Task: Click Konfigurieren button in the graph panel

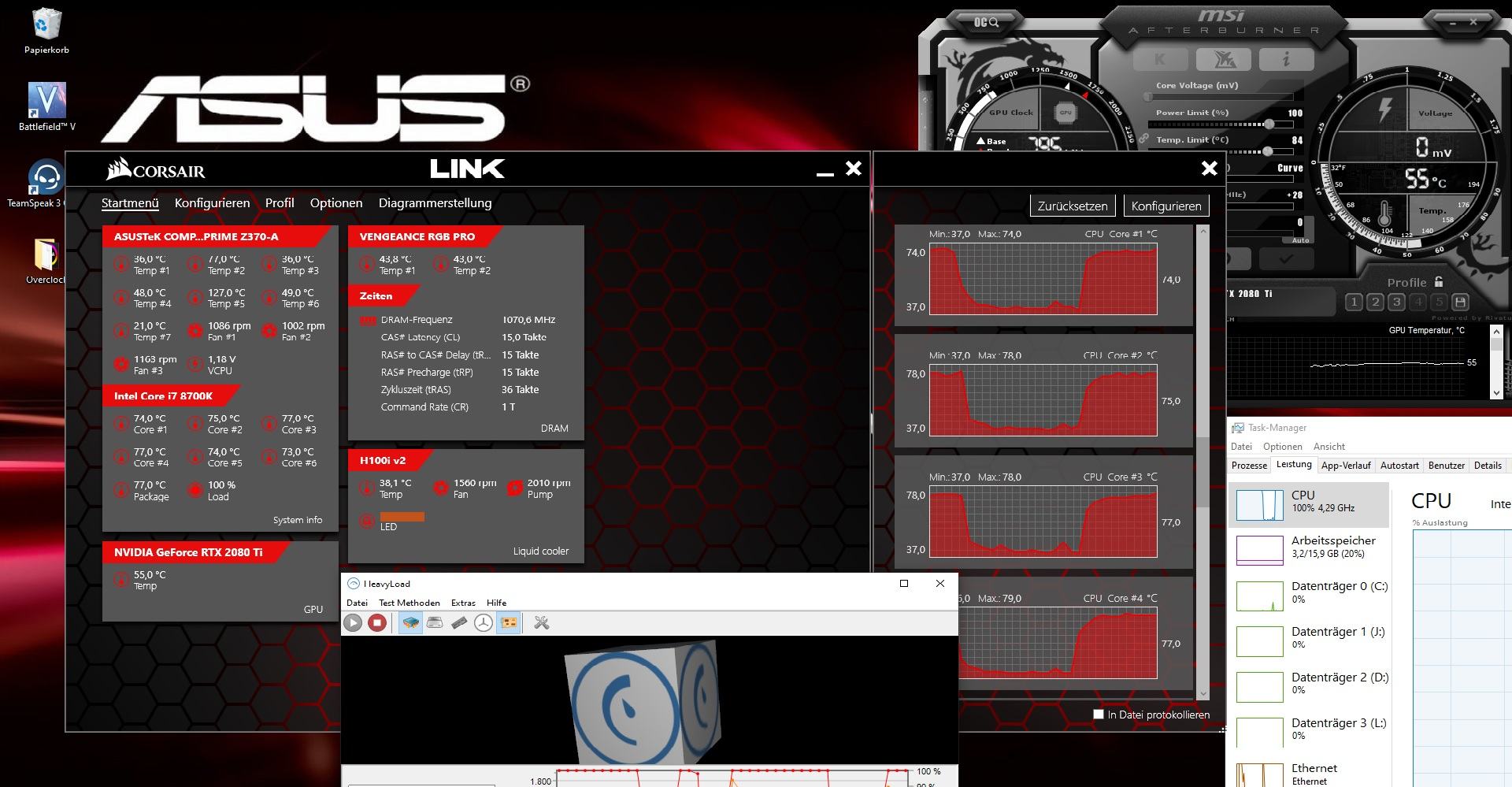Action: 1166,206
